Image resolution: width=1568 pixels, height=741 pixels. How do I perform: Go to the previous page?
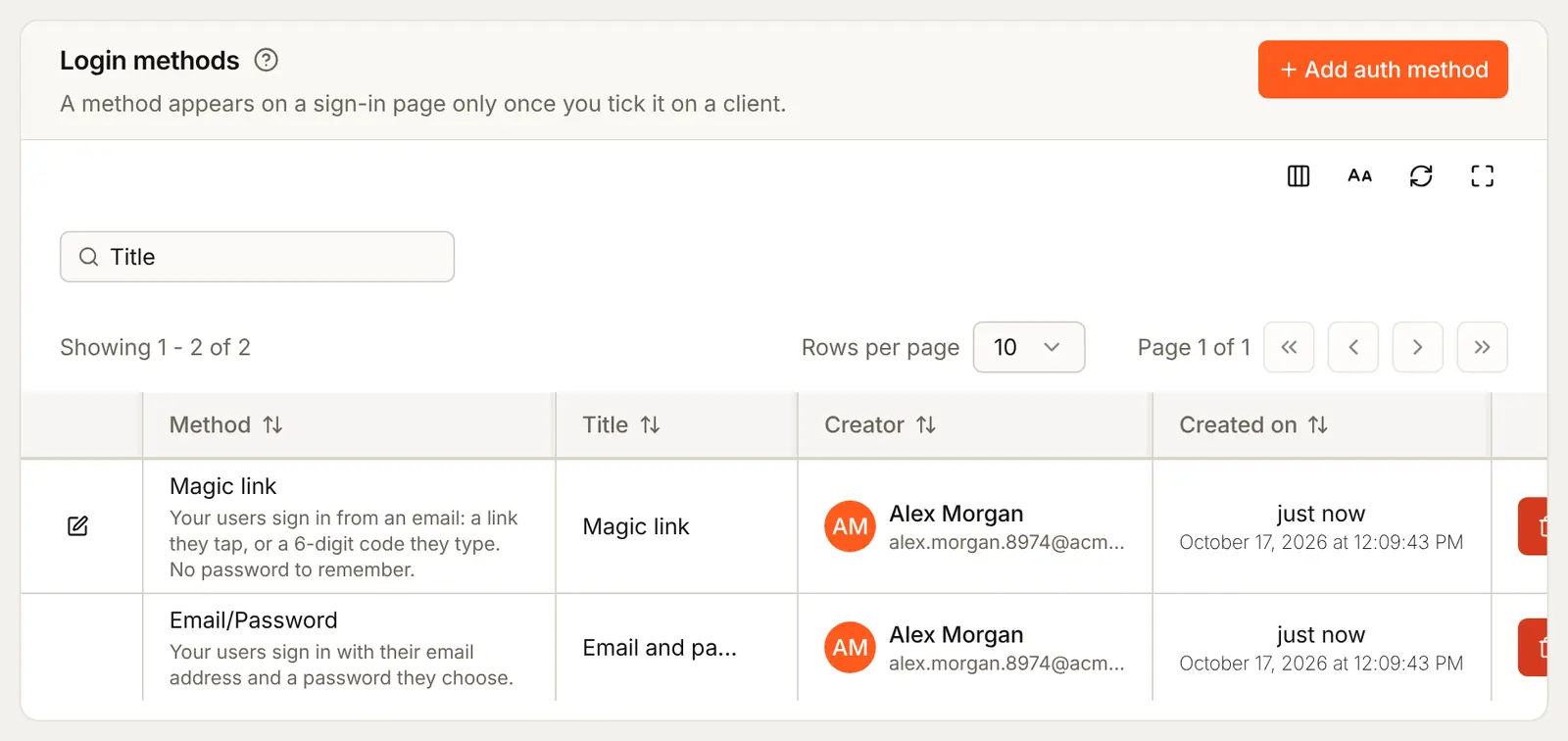click(x=1353, y=347)
